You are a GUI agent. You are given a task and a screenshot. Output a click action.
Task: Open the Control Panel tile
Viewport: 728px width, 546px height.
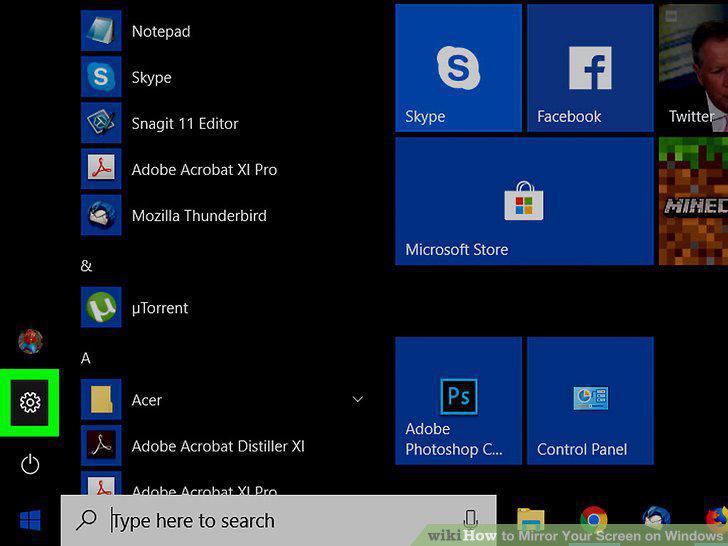coord(590,401)
